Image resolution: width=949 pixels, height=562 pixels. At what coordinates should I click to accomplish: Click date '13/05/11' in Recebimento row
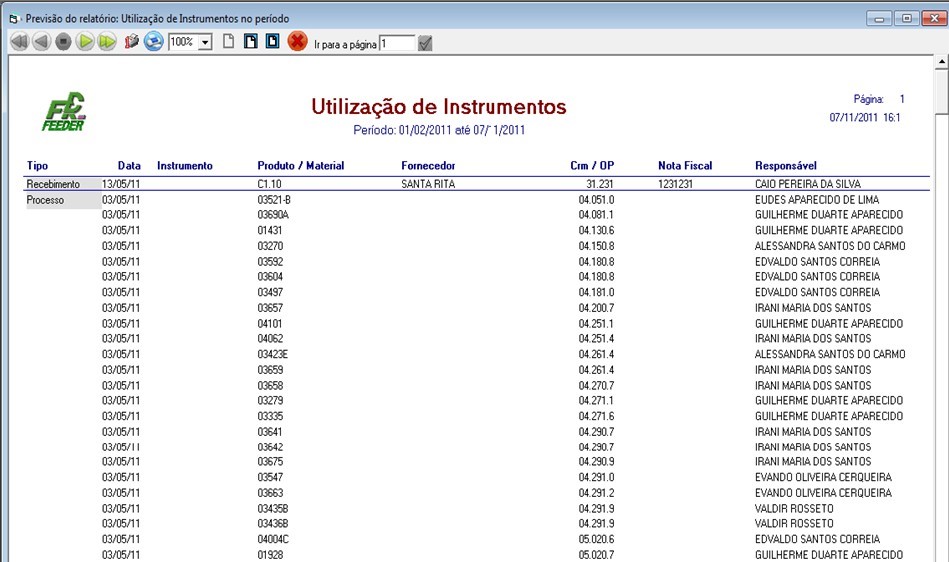click(x=121, y=184)
